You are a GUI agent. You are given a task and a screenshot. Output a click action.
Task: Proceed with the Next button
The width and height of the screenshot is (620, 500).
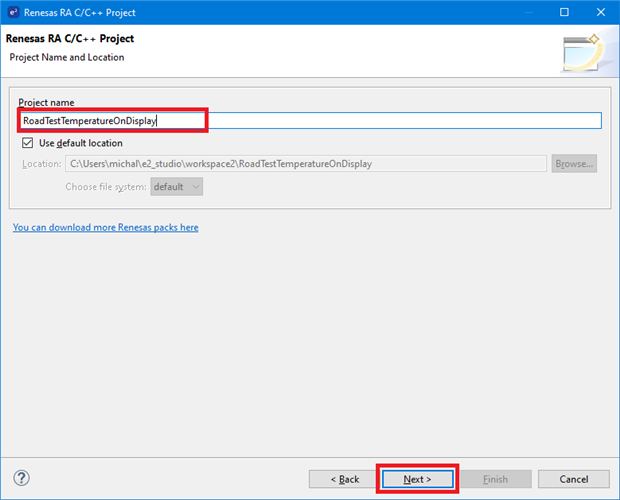(x=418, y=479)
